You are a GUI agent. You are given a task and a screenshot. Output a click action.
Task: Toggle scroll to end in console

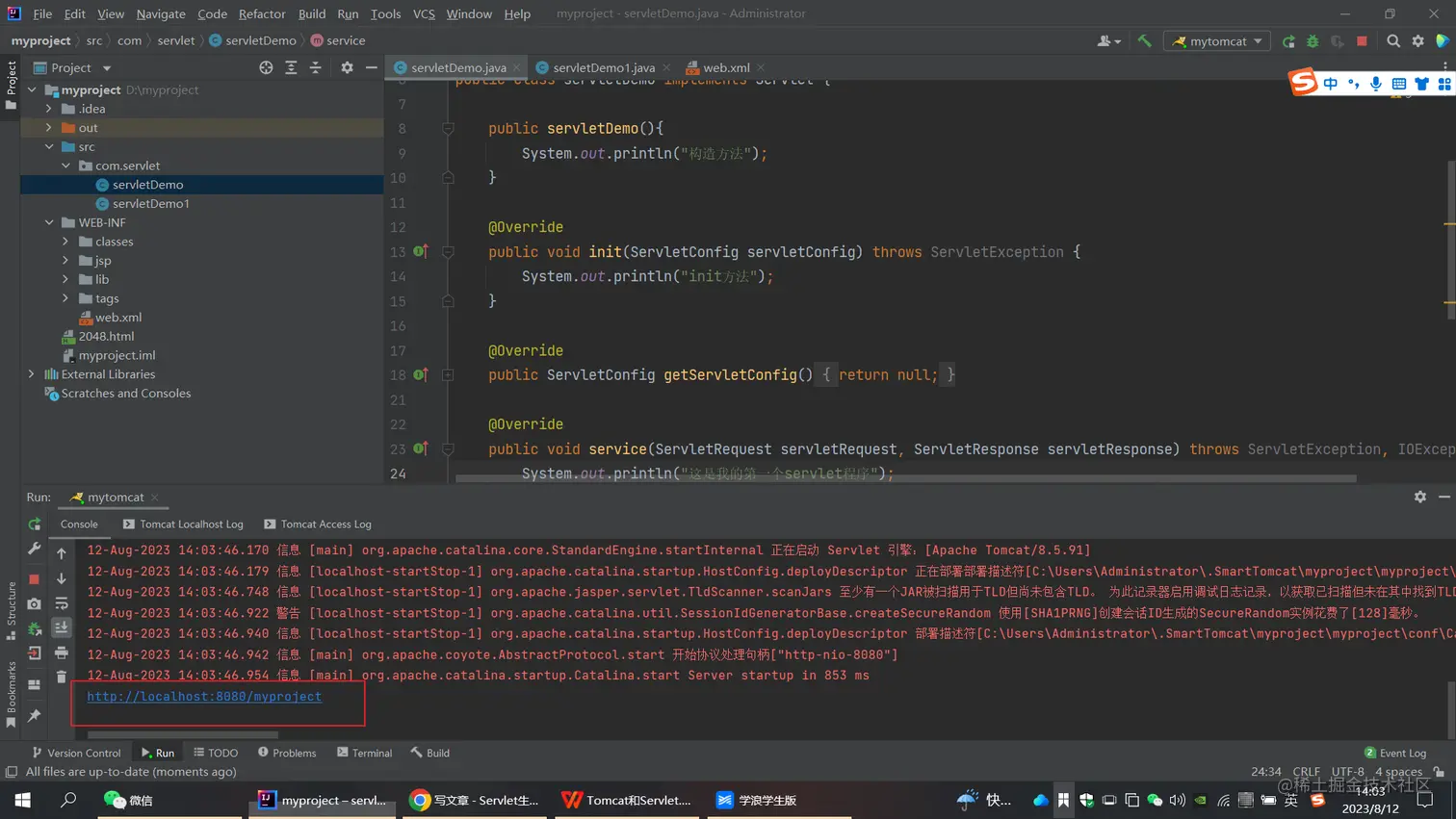coord(62,627)
